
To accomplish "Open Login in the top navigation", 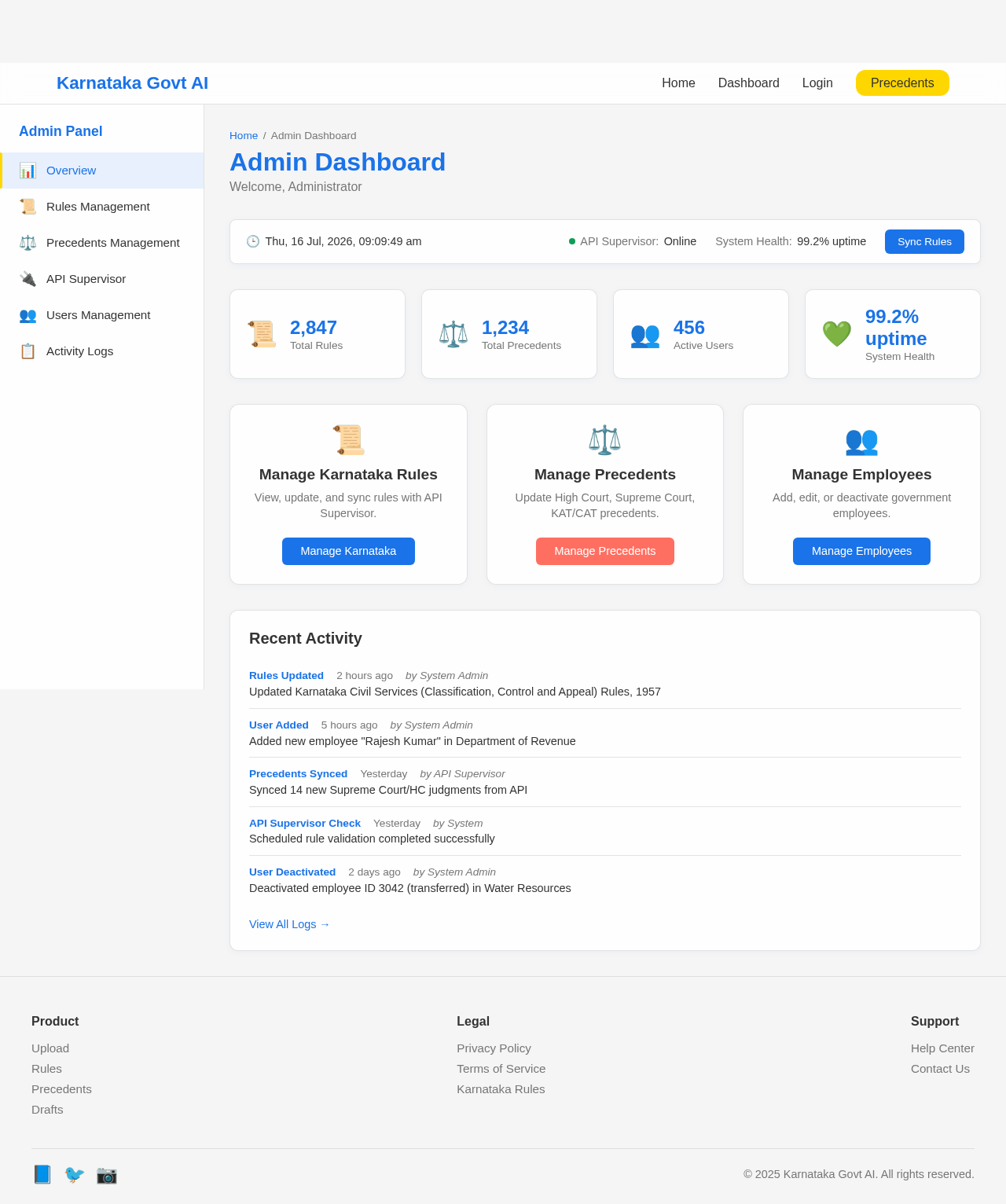I will point(817,83).
